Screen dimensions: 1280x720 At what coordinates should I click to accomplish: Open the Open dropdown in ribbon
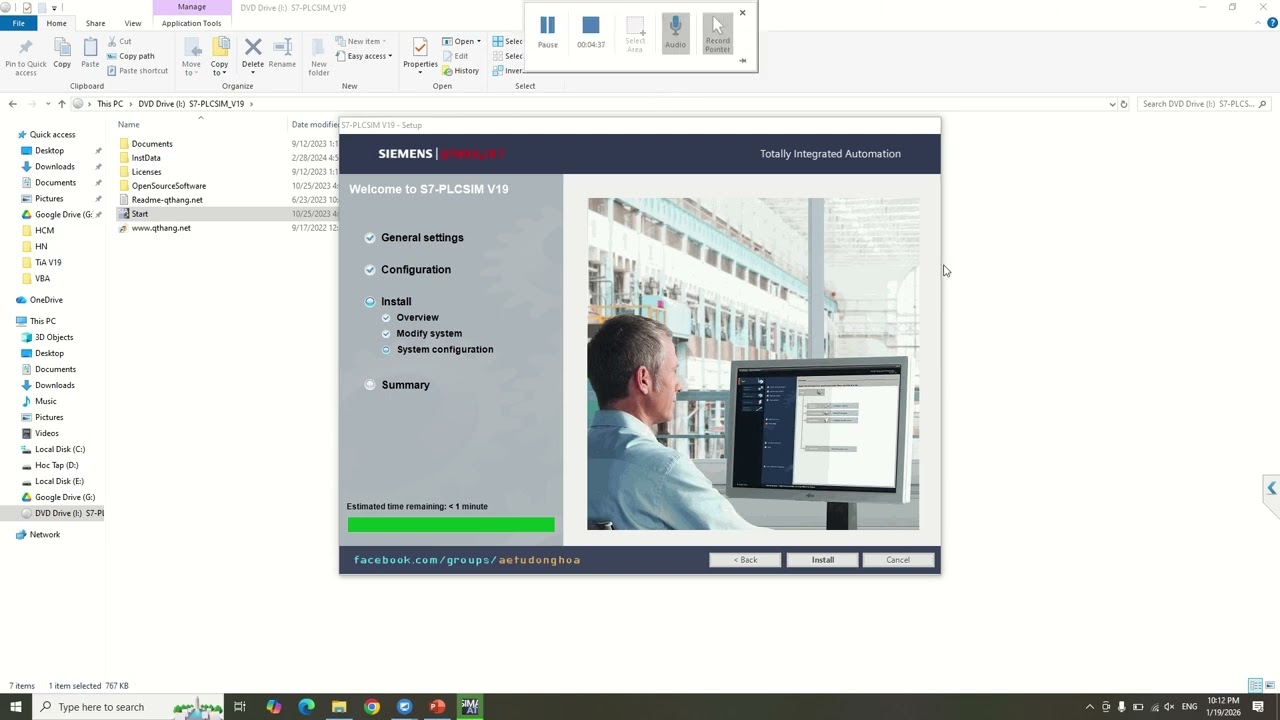[x=462, y=42]
